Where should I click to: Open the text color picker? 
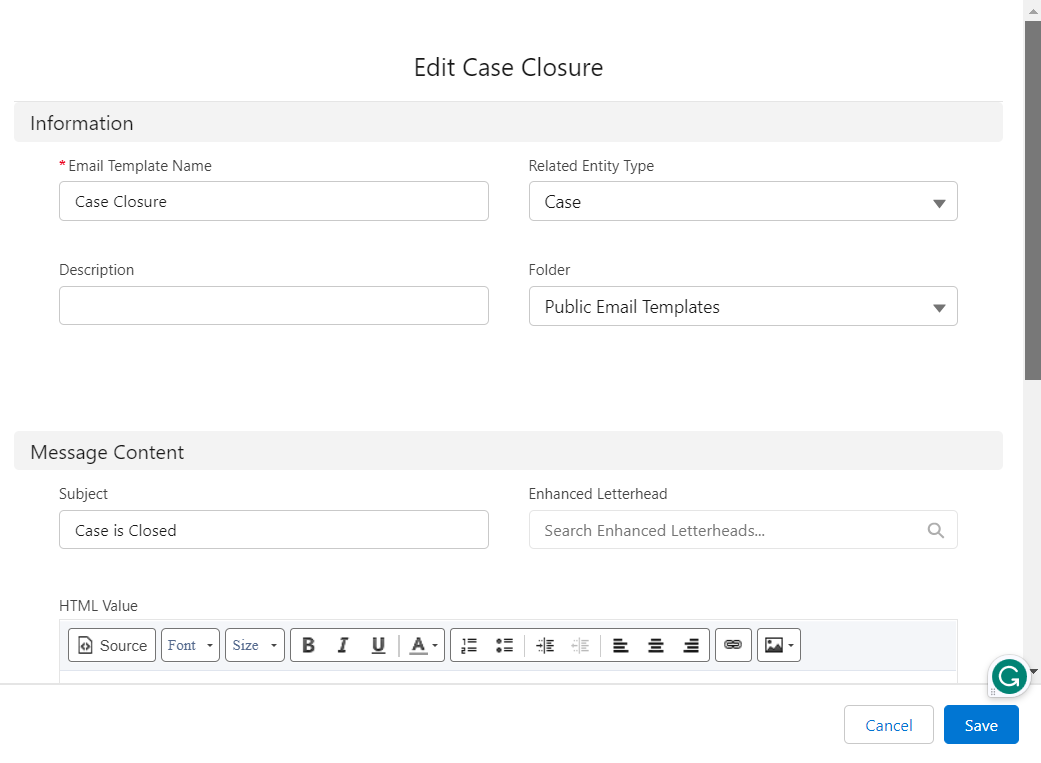(x=423, y=645)
